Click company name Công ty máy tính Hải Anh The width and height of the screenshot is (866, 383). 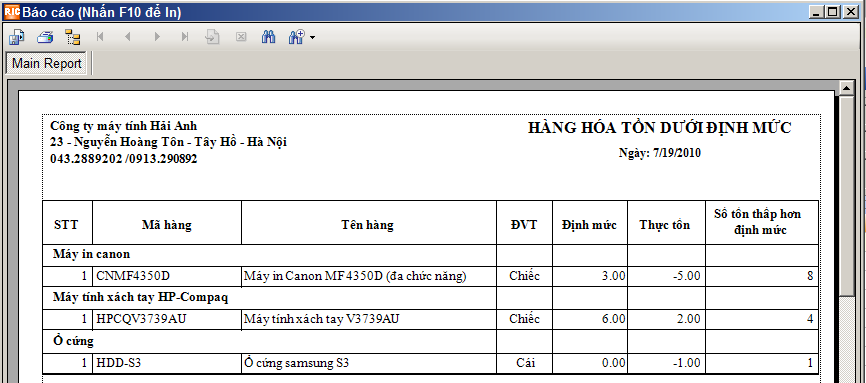(124, 126)
